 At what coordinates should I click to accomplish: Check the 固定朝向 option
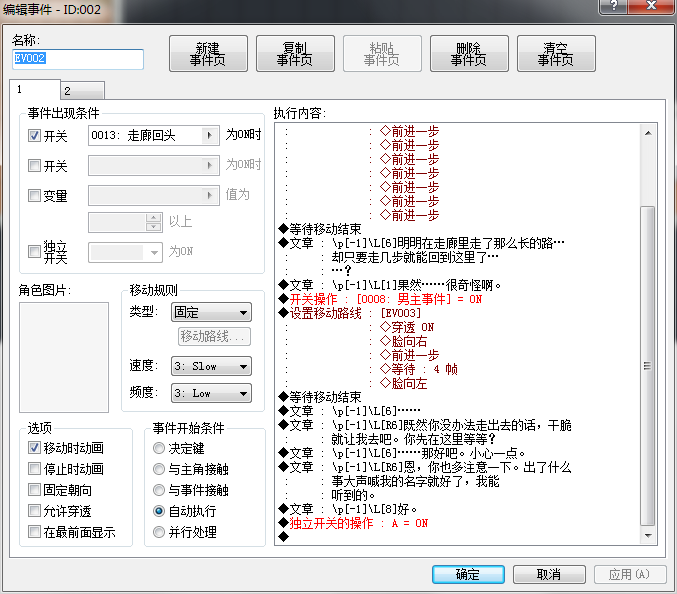(x=34, y=490)
